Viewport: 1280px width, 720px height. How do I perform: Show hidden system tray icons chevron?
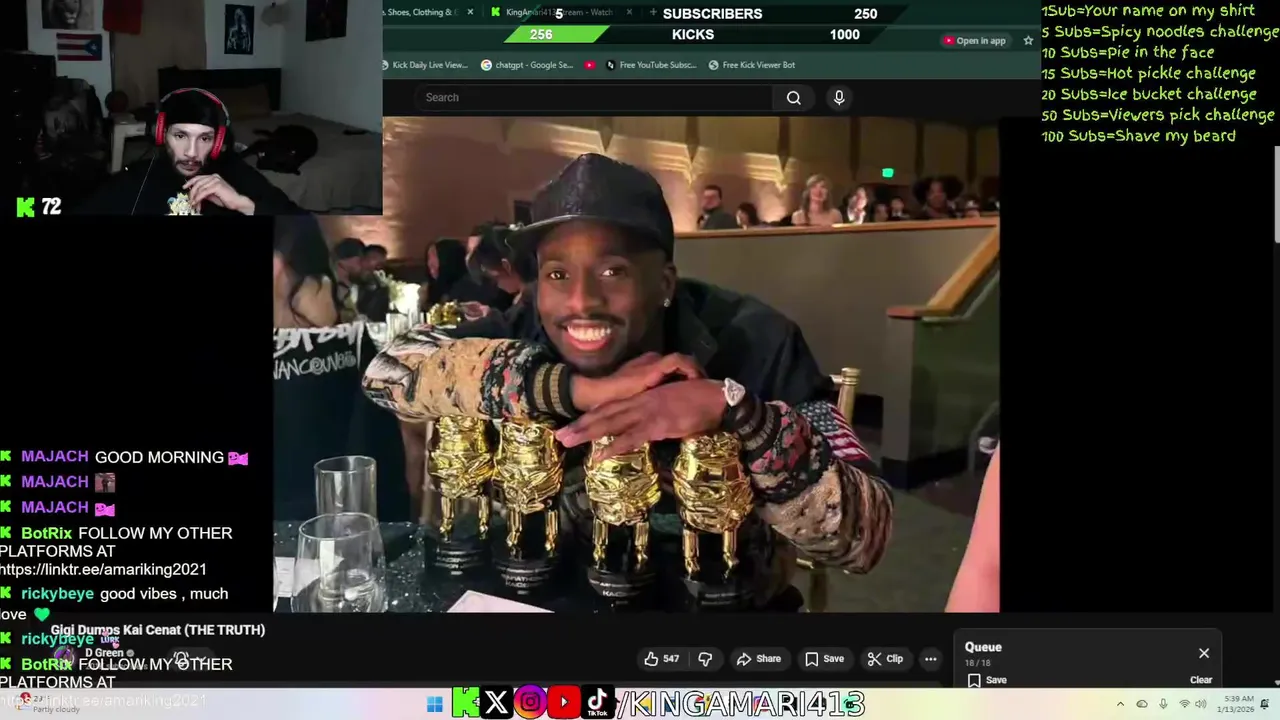[1120, 704]
